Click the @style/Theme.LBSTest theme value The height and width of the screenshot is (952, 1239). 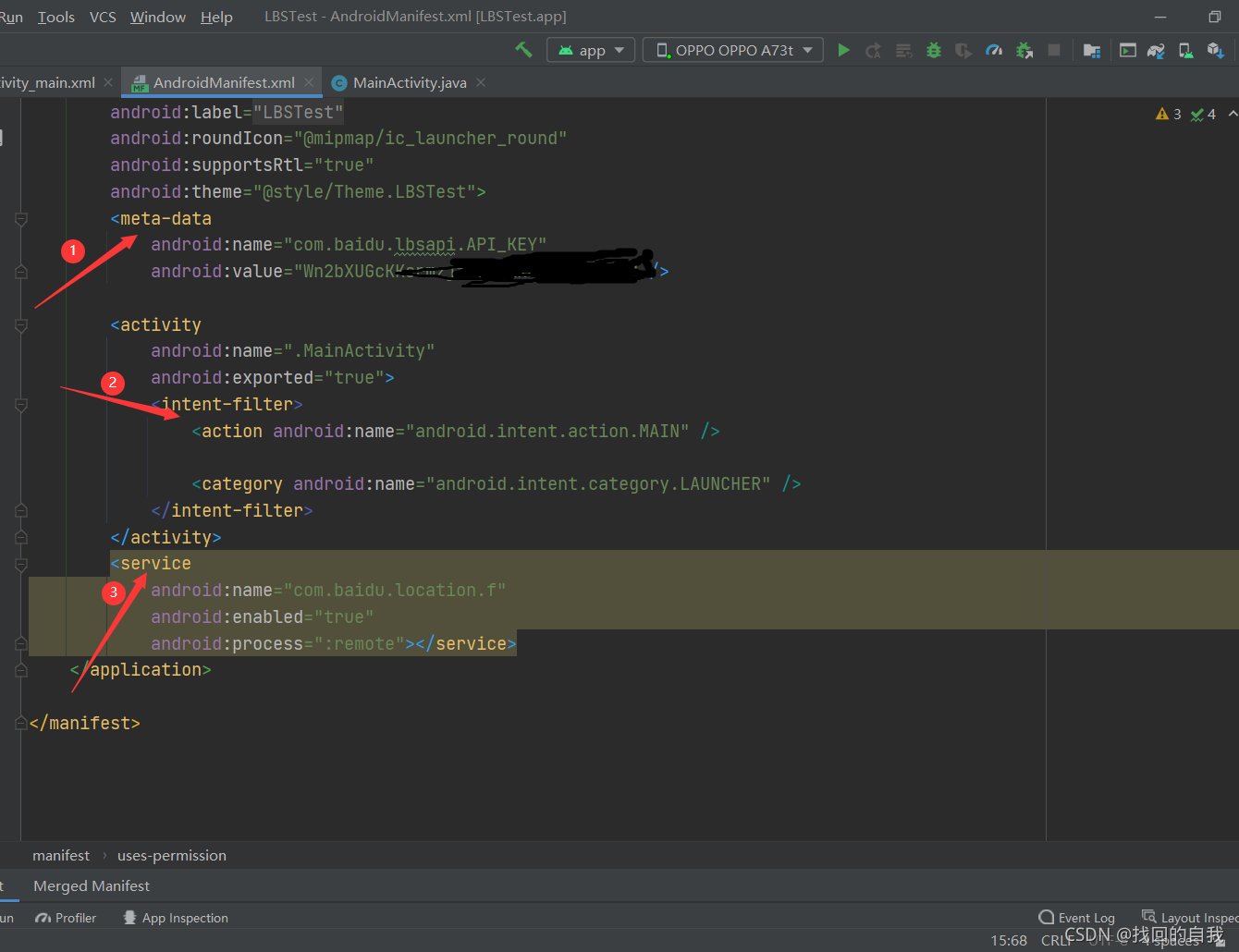(364, 192)
